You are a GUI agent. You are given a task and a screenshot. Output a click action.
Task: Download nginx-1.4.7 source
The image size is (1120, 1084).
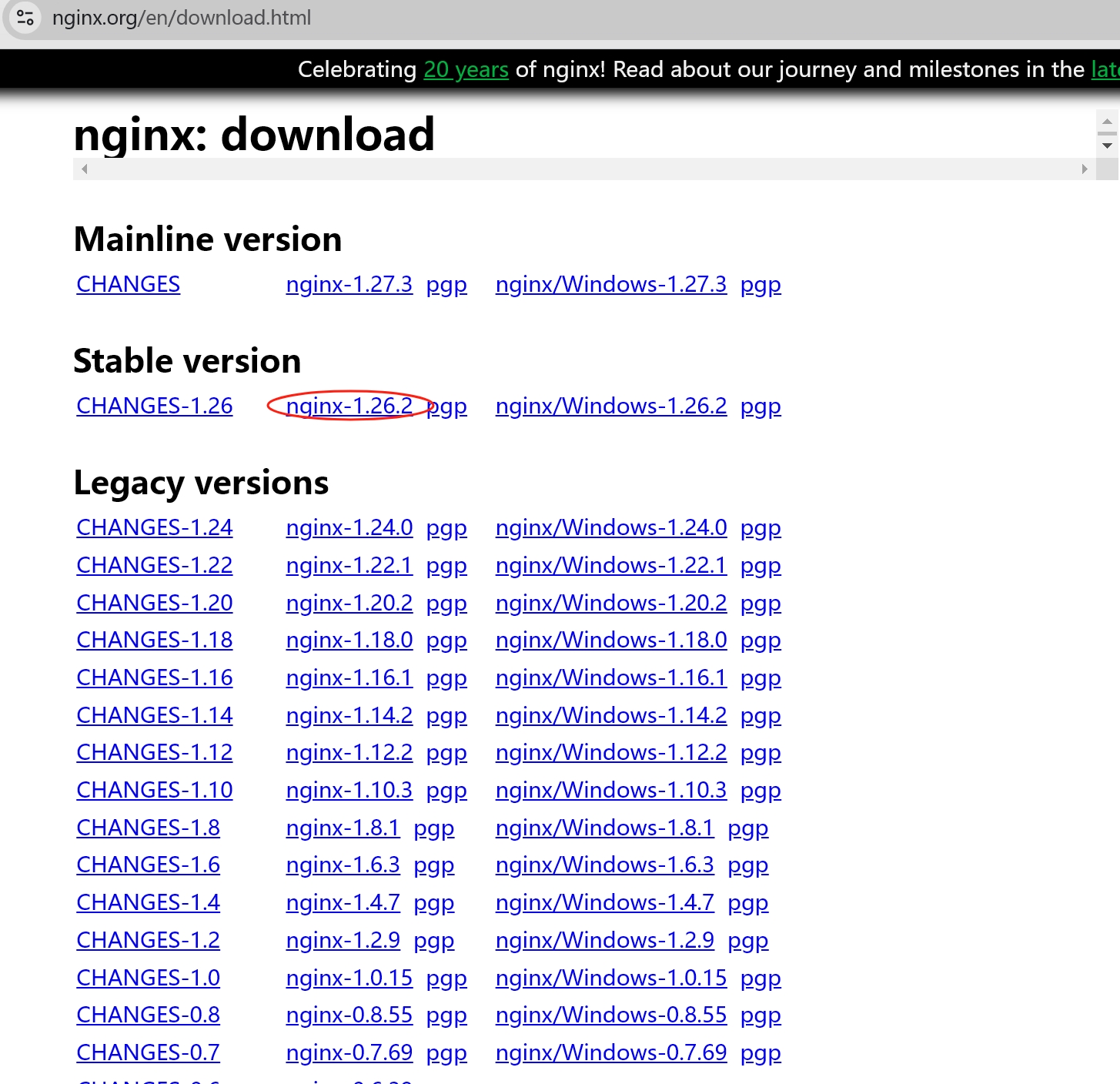pyautogui.click(x=343, y=902)
